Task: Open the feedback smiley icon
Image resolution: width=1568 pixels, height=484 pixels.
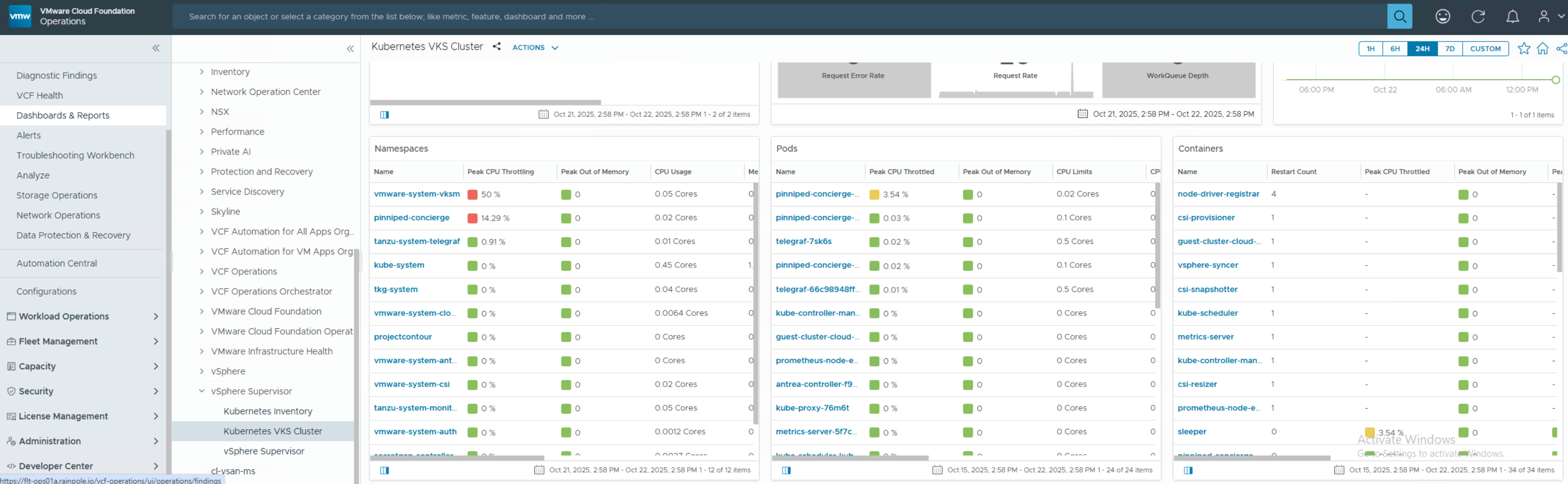Action: (1442, 16)
